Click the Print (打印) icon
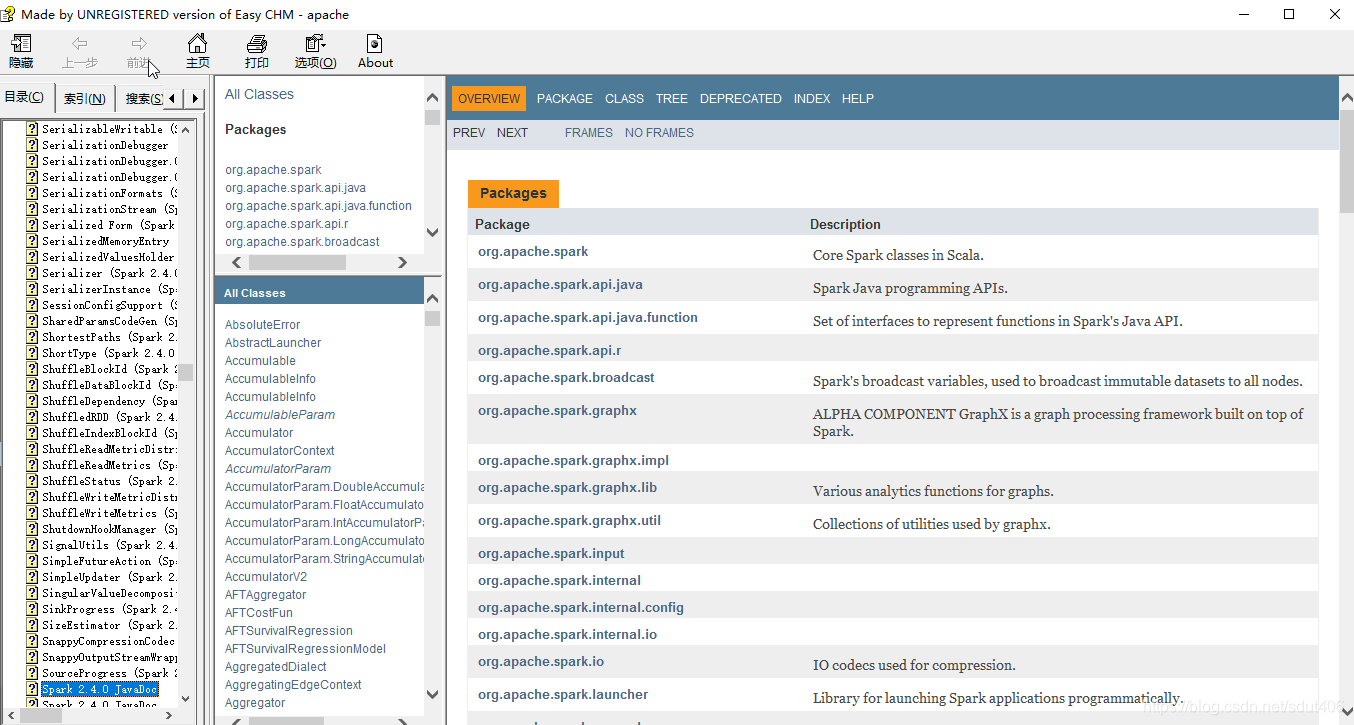 pyautogui.click(x=257, y=44)
